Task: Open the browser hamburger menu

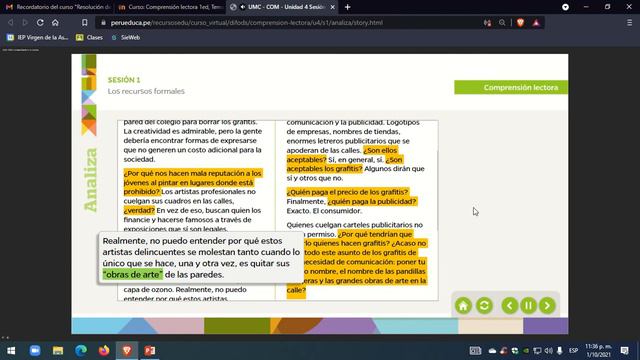Action: coord(629,23)
